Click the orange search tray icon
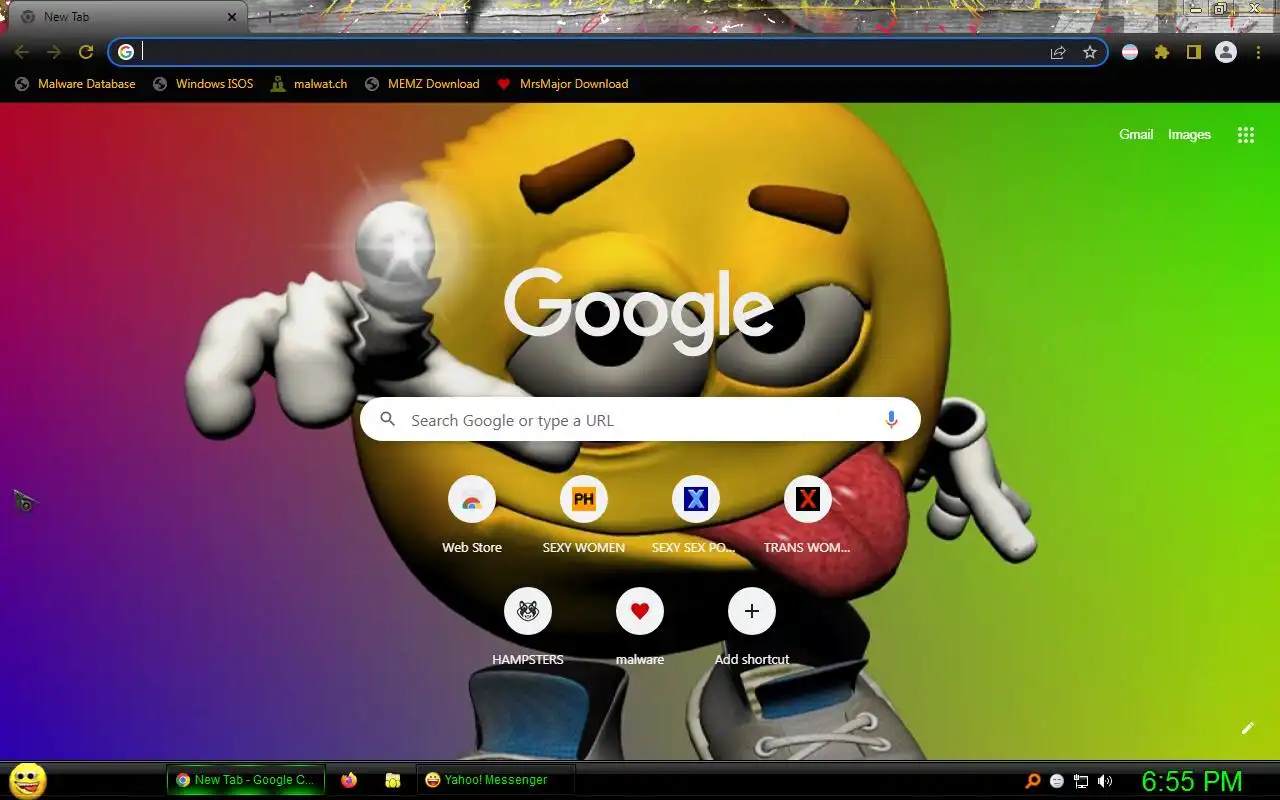Image resolution: width=1280 pixels, height=800 pixels. (x=1033, y=781)
